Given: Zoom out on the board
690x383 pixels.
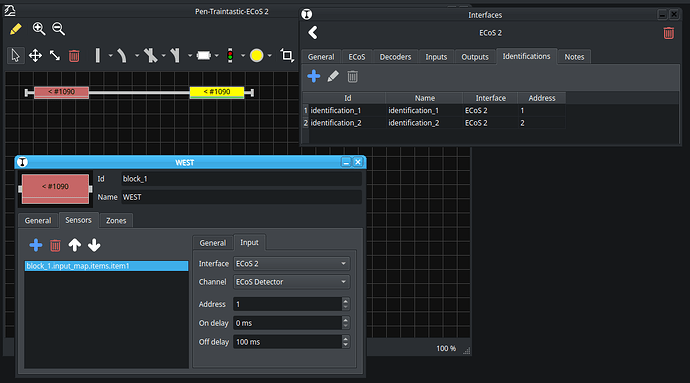Looking at the screenshot, I should pos(58,29).
